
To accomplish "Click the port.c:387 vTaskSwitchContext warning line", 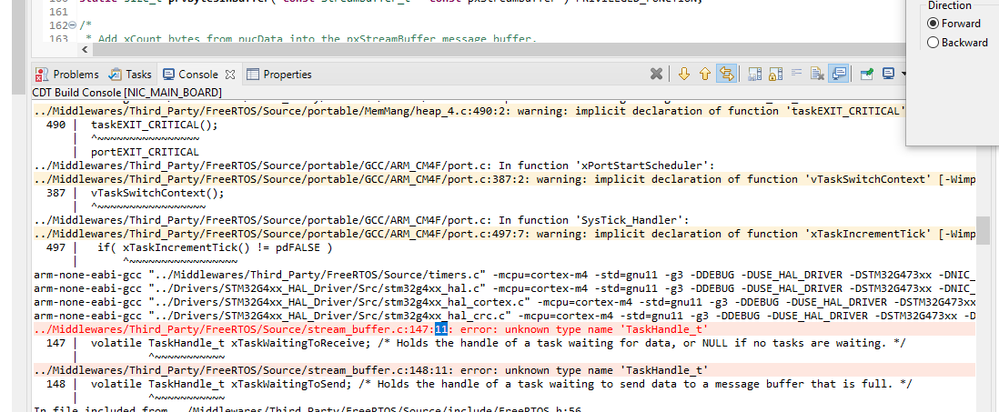I will tap(505, 179).
